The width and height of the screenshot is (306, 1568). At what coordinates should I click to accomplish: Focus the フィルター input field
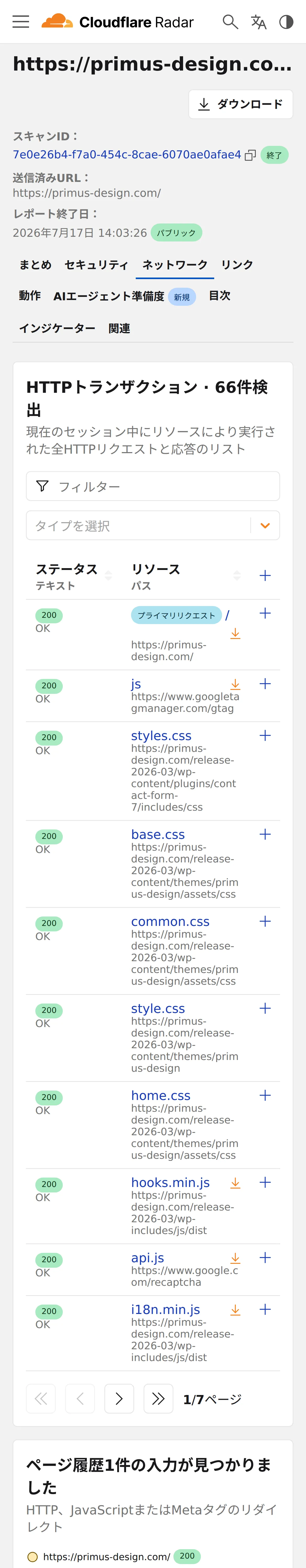tap(153, 486)
